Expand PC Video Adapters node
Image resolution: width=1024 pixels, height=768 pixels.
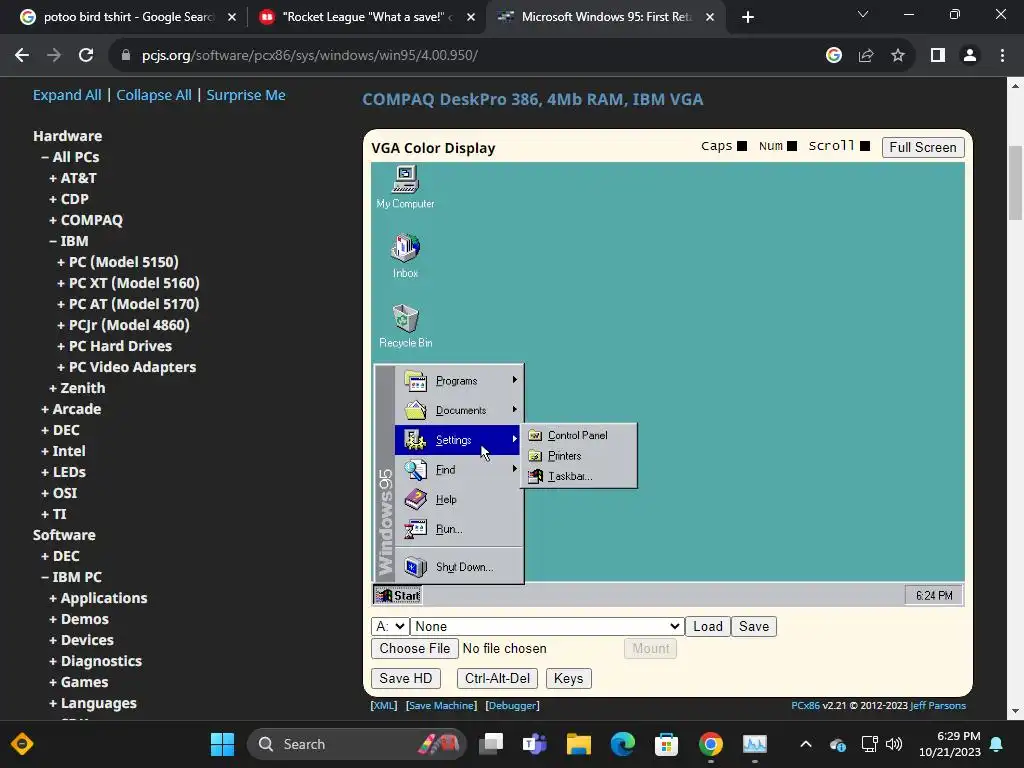pyautogui.click(x=127, y=367)
